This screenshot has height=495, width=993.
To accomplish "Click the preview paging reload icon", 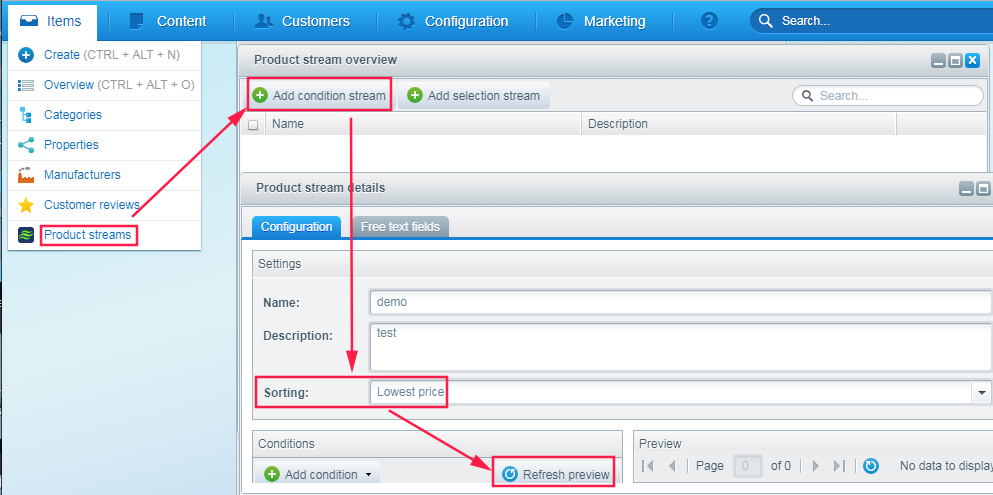I will point(871,466).
